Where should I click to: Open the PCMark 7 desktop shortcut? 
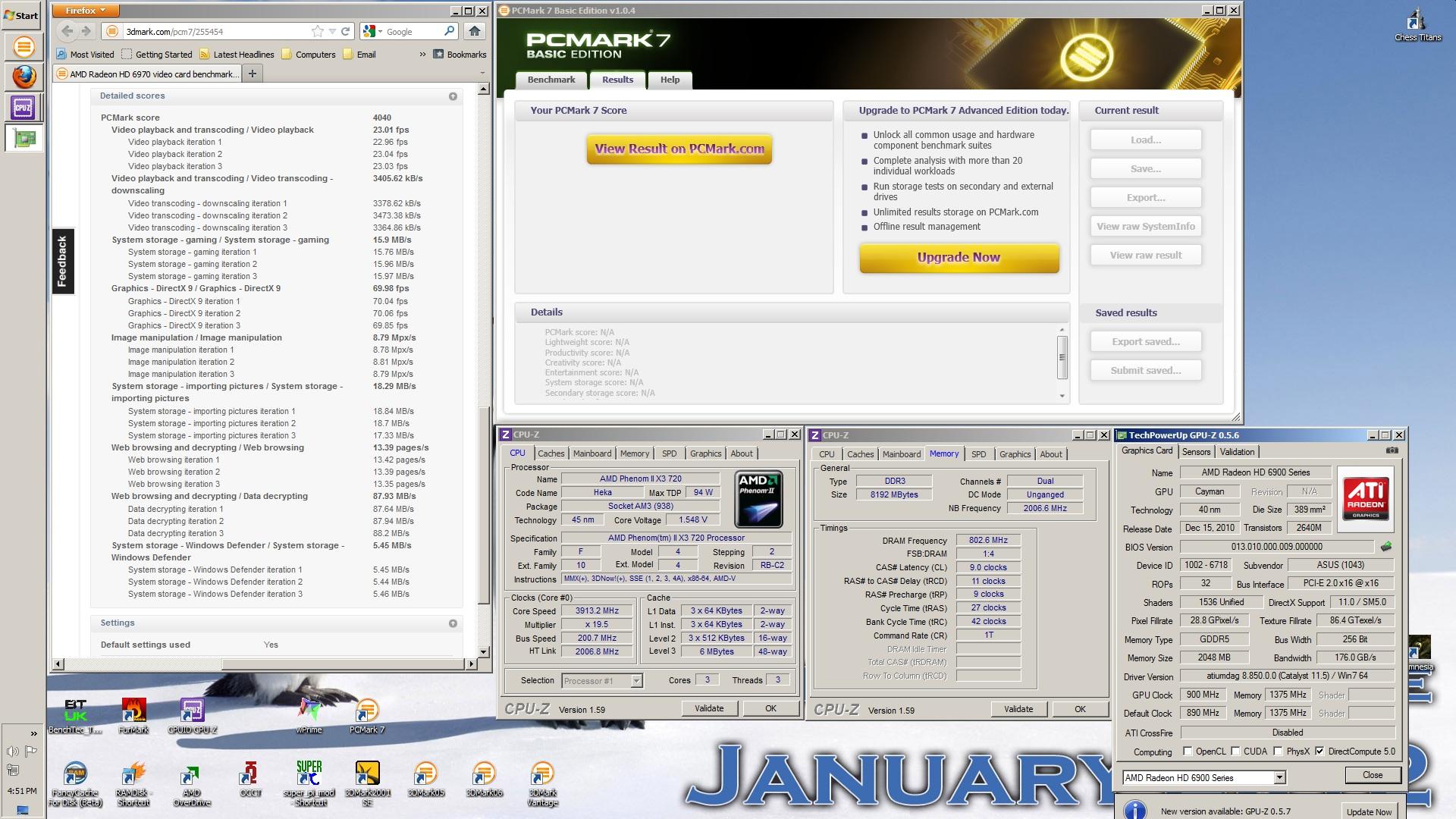(367, 716)
